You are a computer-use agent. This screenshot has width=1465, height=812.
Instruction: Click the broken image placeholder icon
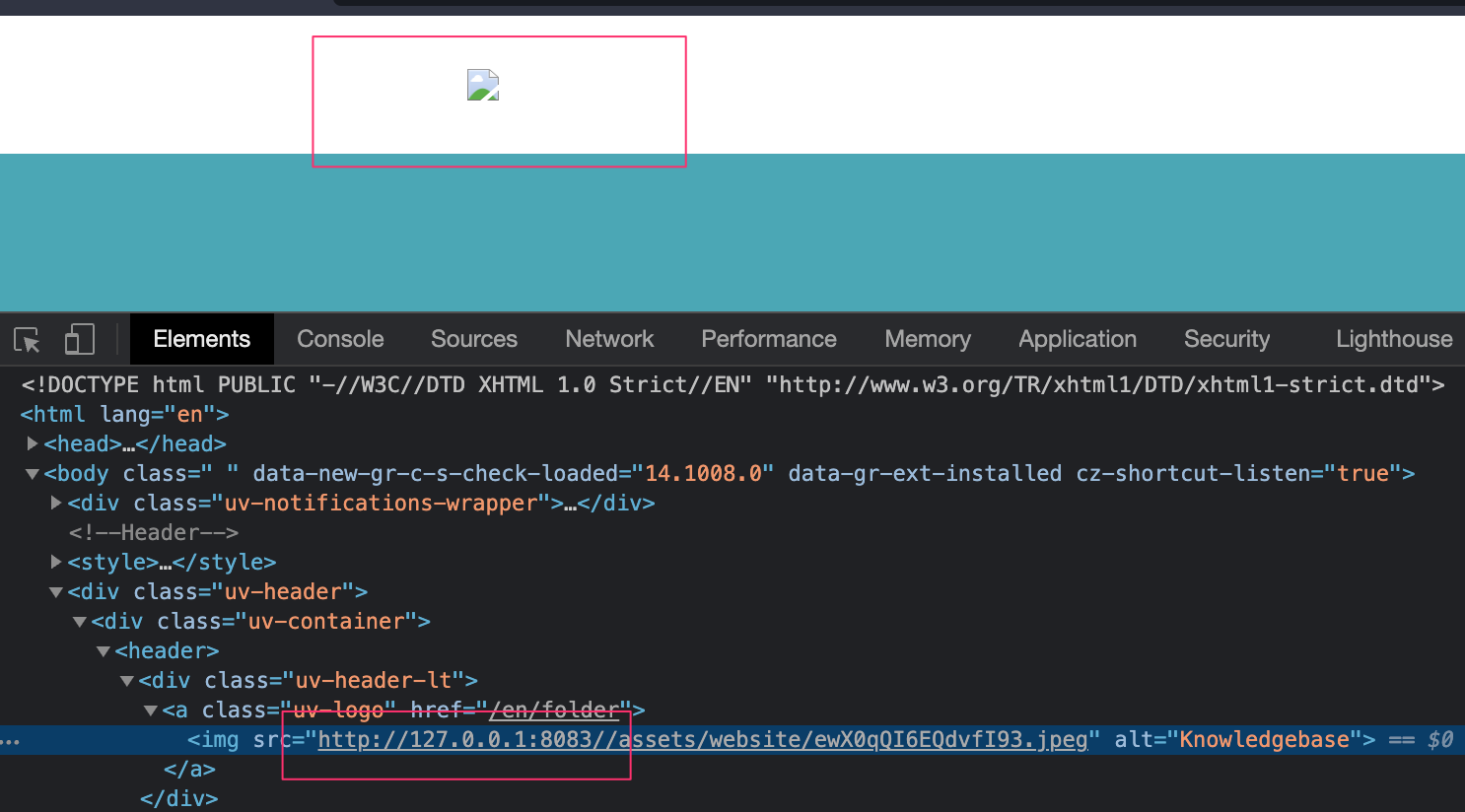click(x=483, y=86)
